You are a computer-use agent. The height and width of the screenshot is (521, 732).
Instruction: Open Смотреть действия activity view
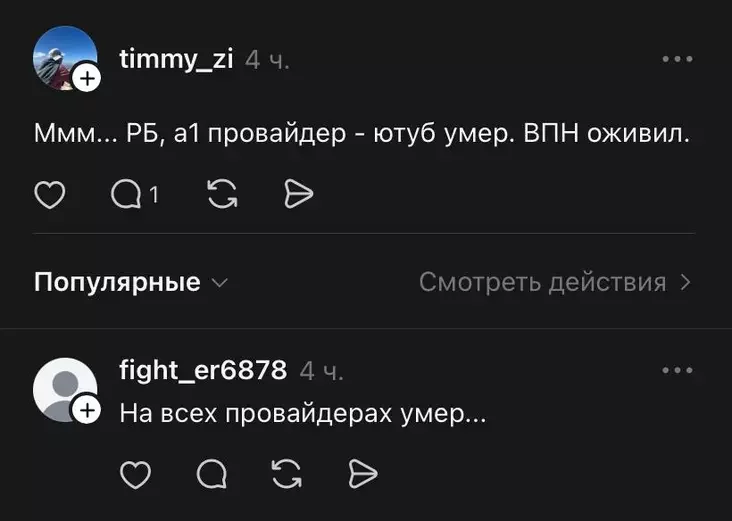(542, 282)
